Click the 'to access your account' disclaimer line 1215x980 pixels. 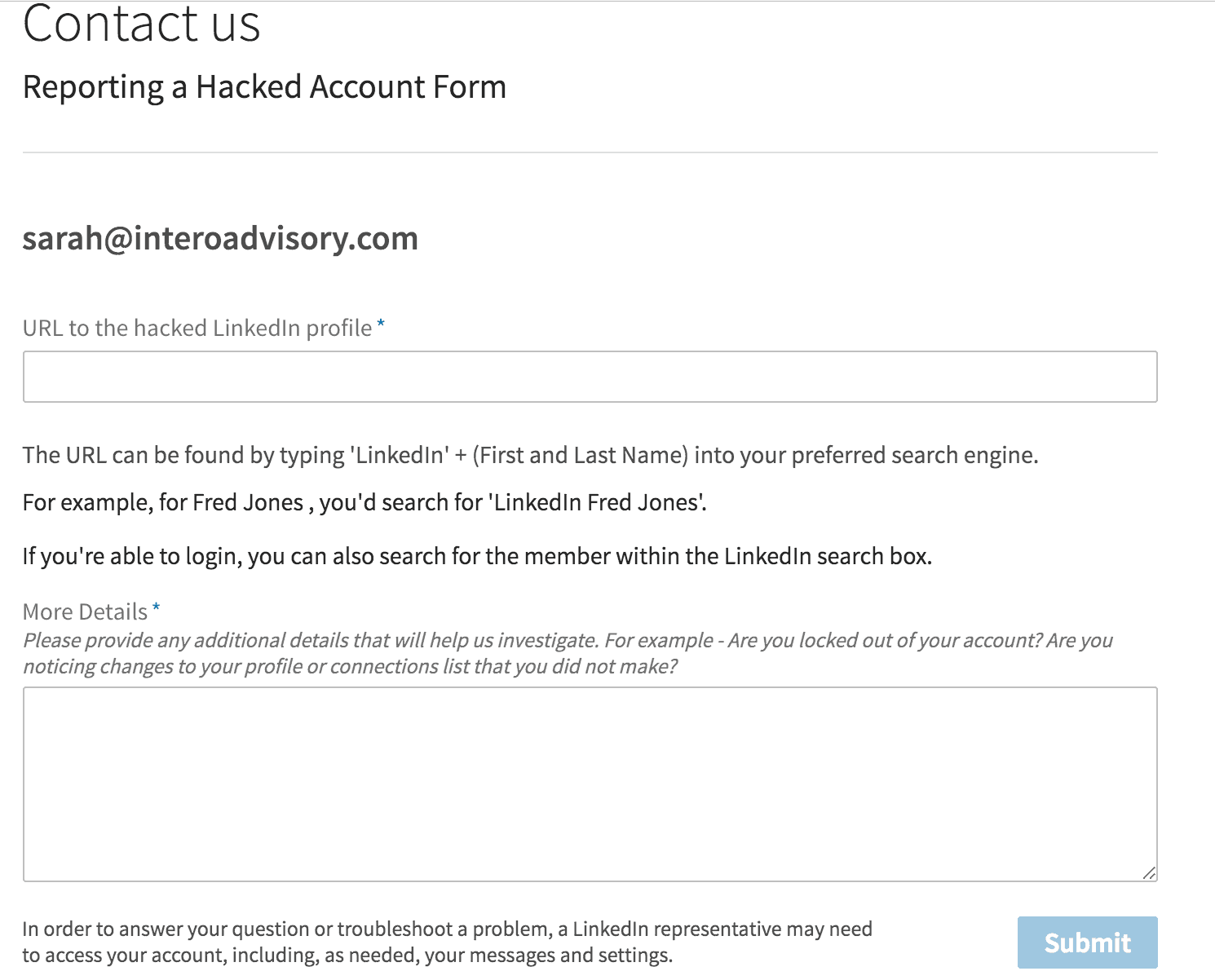pyautogui.click(x=347, y=955)
